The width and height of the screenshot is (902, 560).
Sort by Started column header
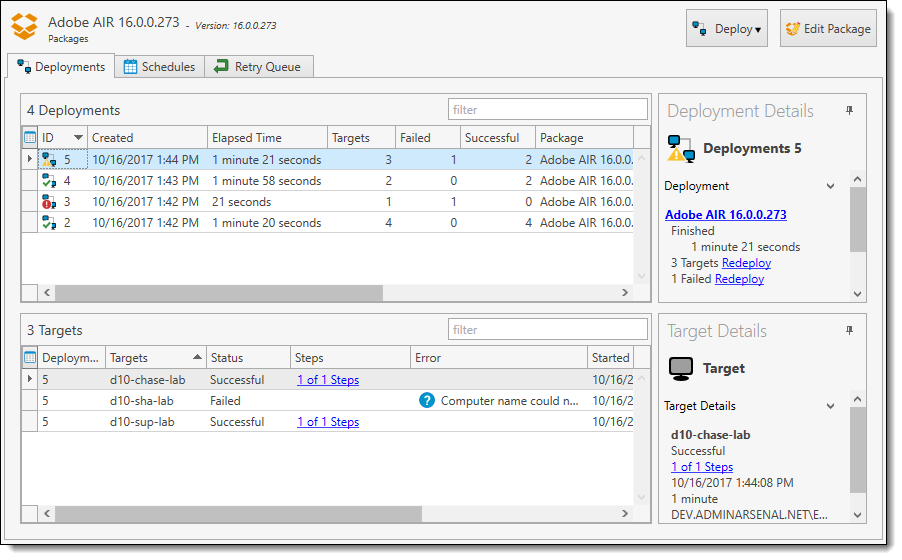coord(610,357)
